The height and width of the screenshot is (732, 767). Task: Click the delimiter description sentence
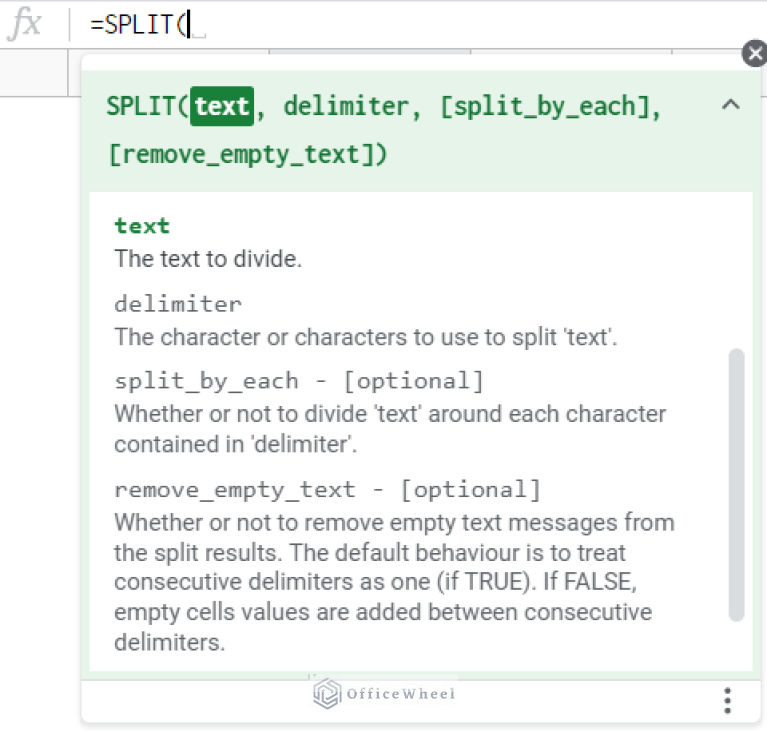pyautogui.click(x=366, y=337)
